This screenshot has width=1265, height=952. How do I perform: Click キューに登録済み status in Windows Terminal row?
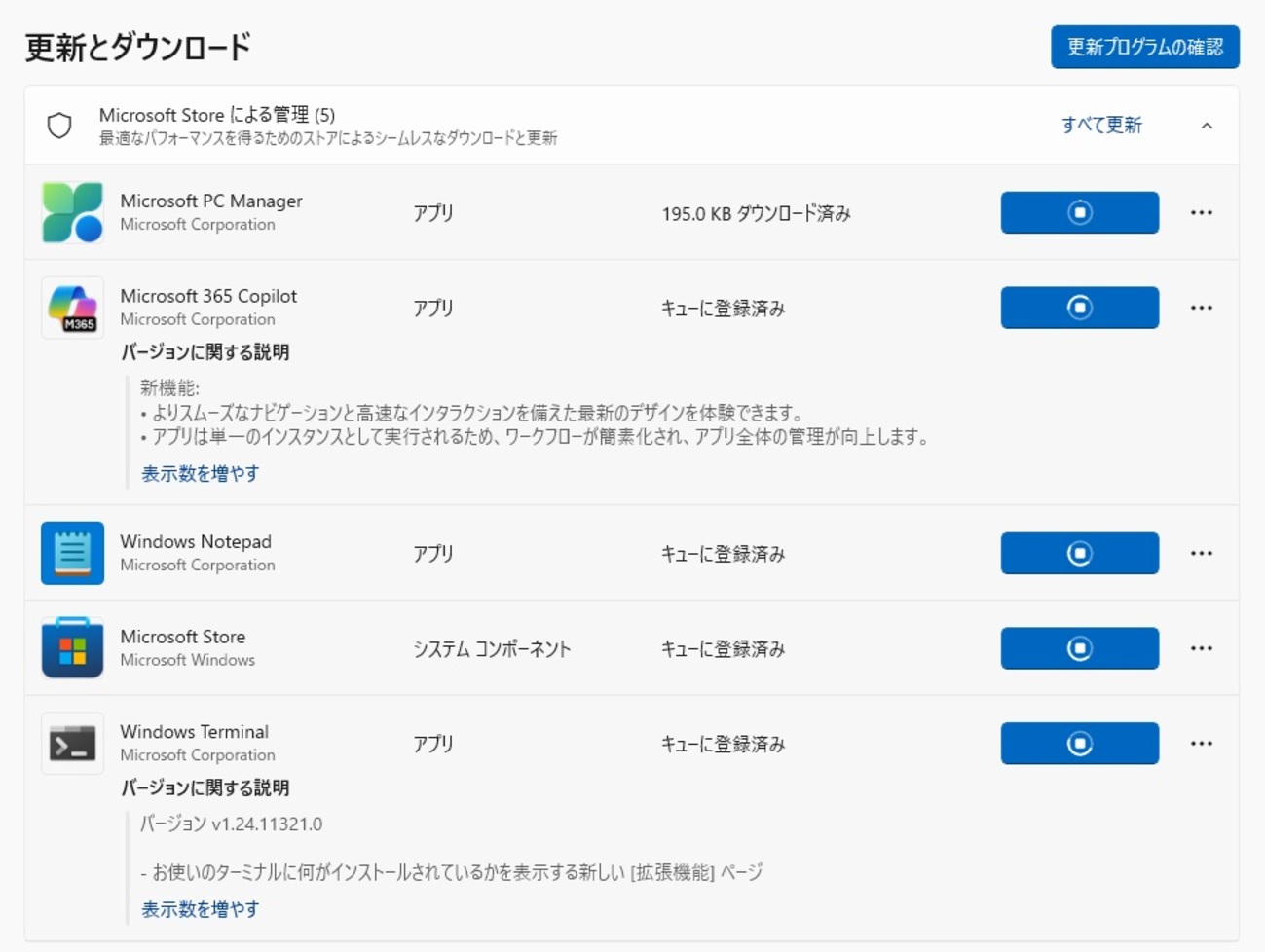point(723,745)
